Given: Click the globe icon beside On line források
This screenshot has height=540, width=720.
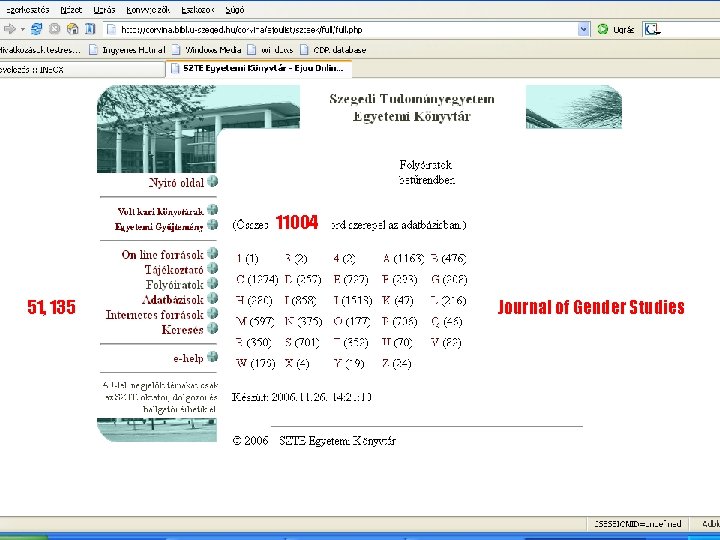Looking at the screenshot, I should [x=212, y=253].
